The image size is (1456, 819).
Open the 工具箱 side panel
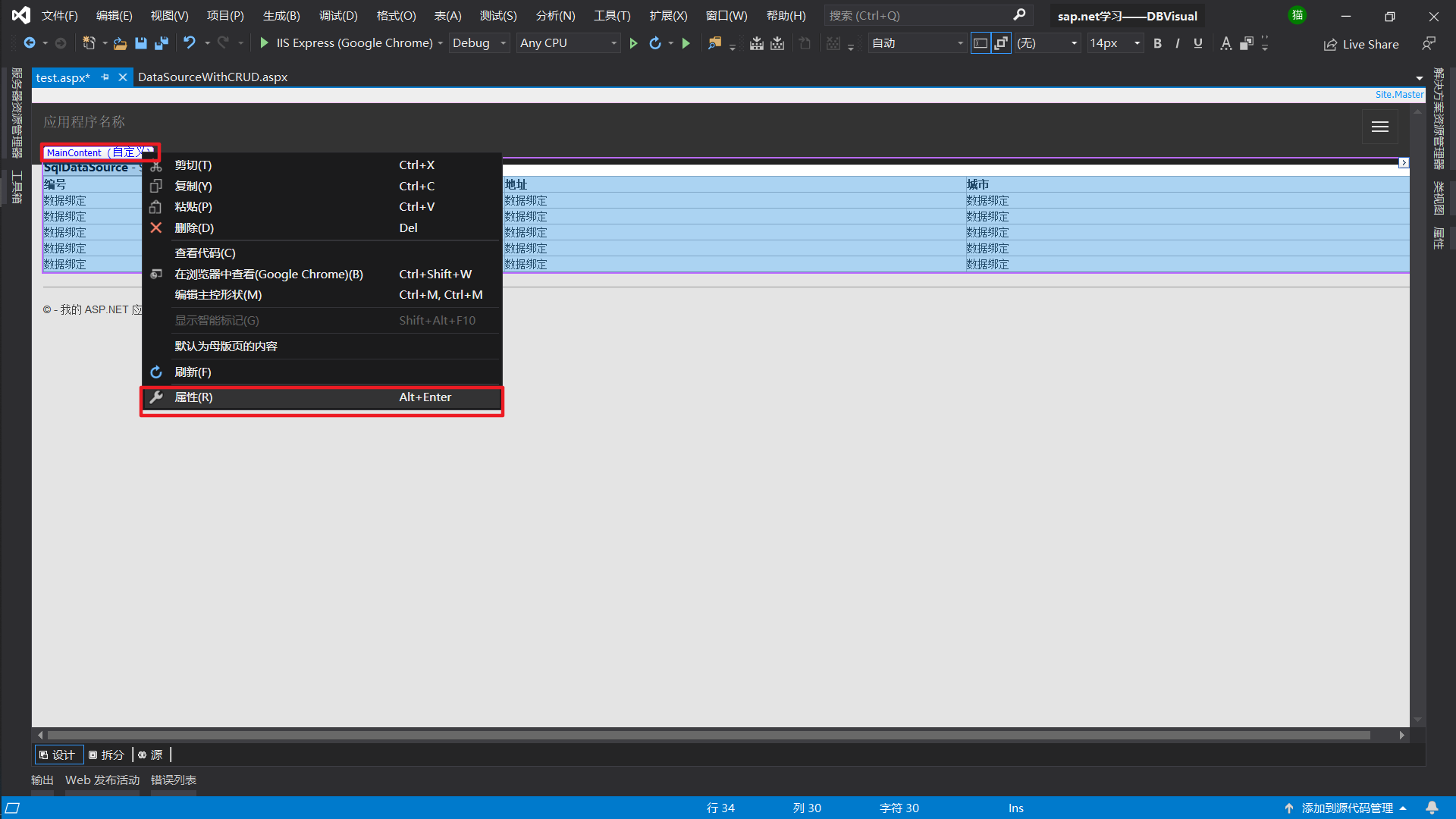click(17, 187)
